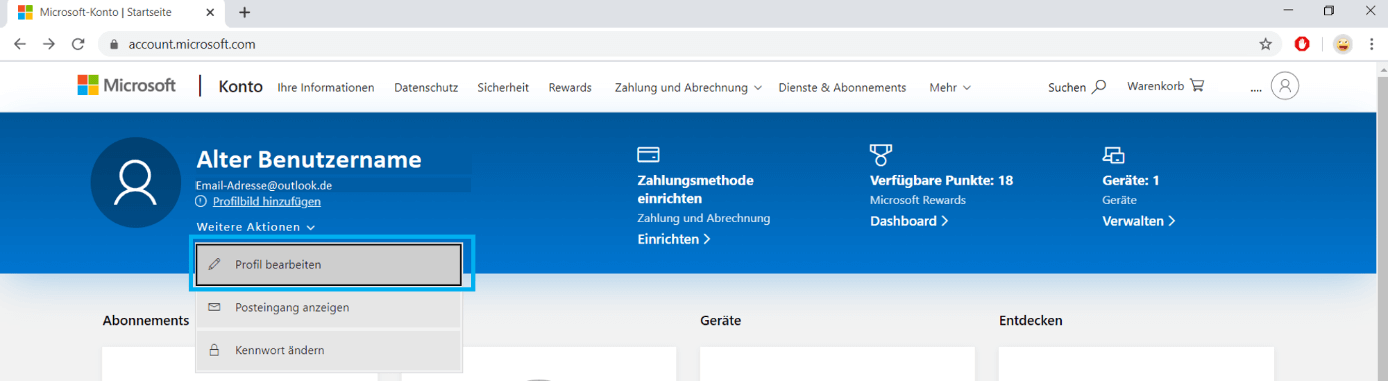Click the ellipsis beside account avatar
Image resolution: width=1388 pixels, height=381 pixels.
pyautogui.click(x=1256, y=90)
